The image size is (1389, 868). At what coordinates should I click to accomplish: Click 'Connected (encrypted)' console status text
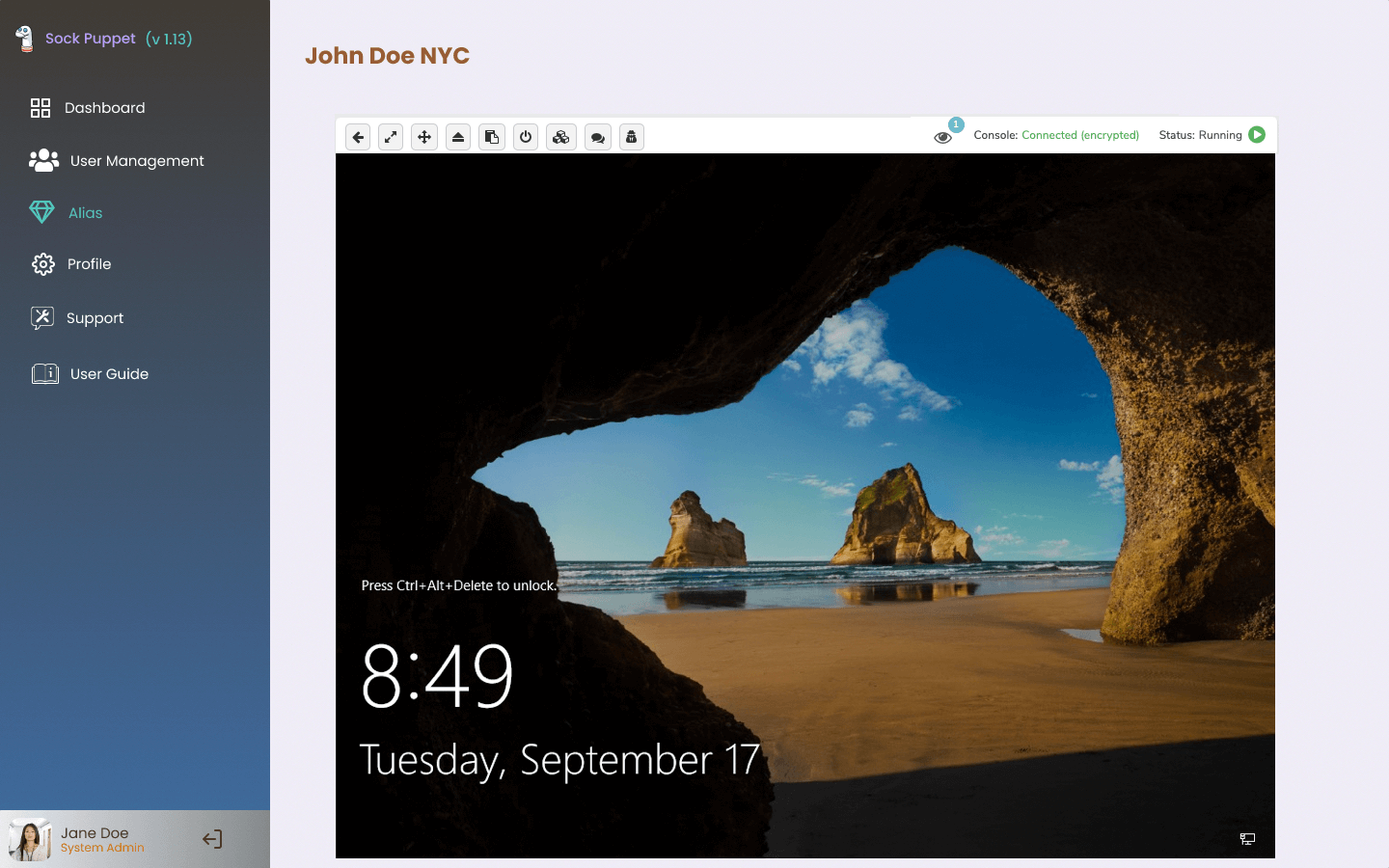tap(1080, 135)
